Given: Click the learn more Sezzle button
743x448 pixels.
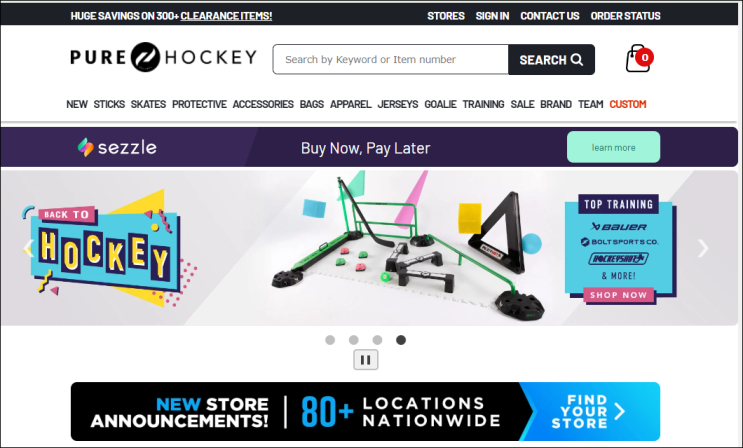Looking at the screenshot, I should click(613, 147).
